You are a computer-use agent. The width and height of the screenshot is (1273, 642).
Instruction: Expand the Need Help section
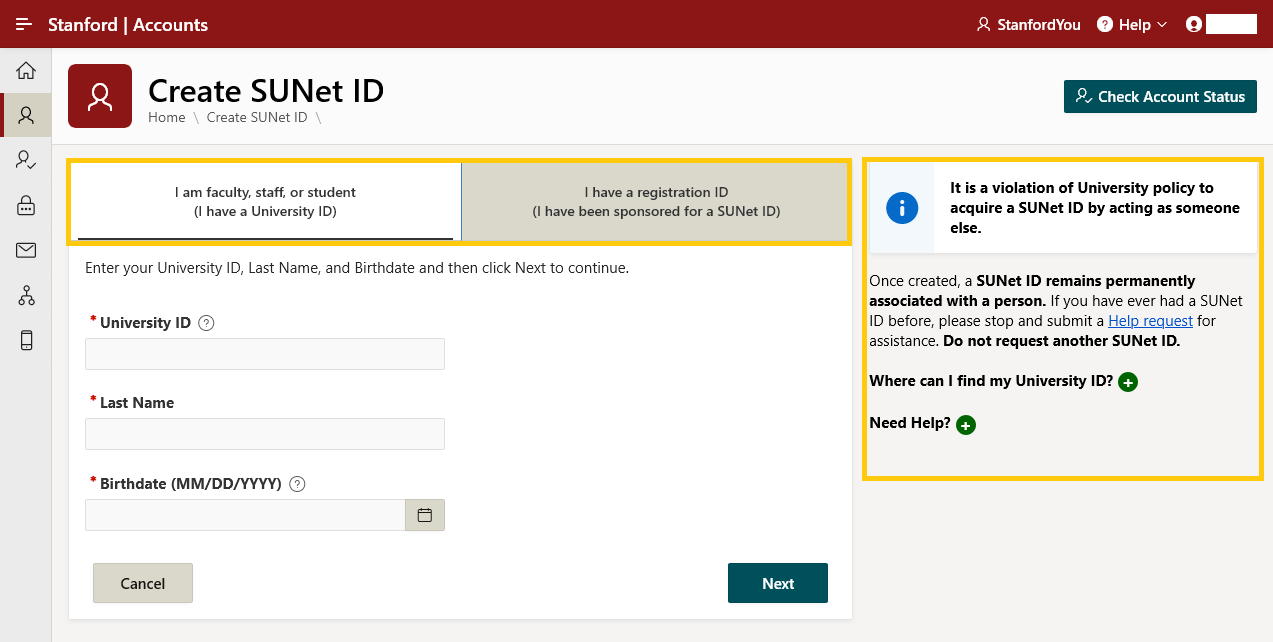(x=966, y=425)
